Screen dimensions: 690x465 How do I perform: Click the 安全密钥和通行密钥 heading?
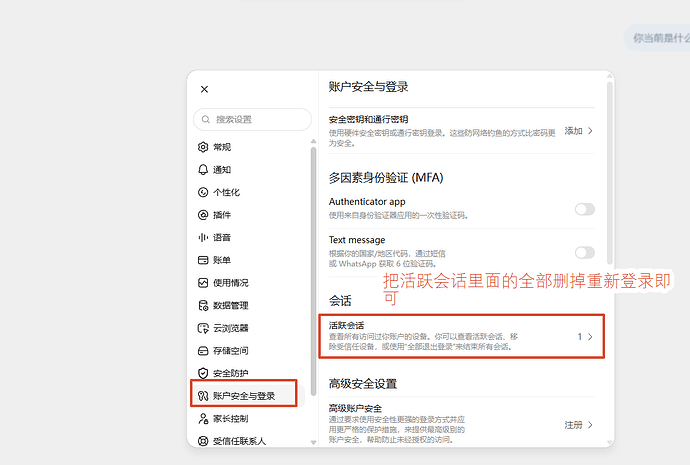368,119
